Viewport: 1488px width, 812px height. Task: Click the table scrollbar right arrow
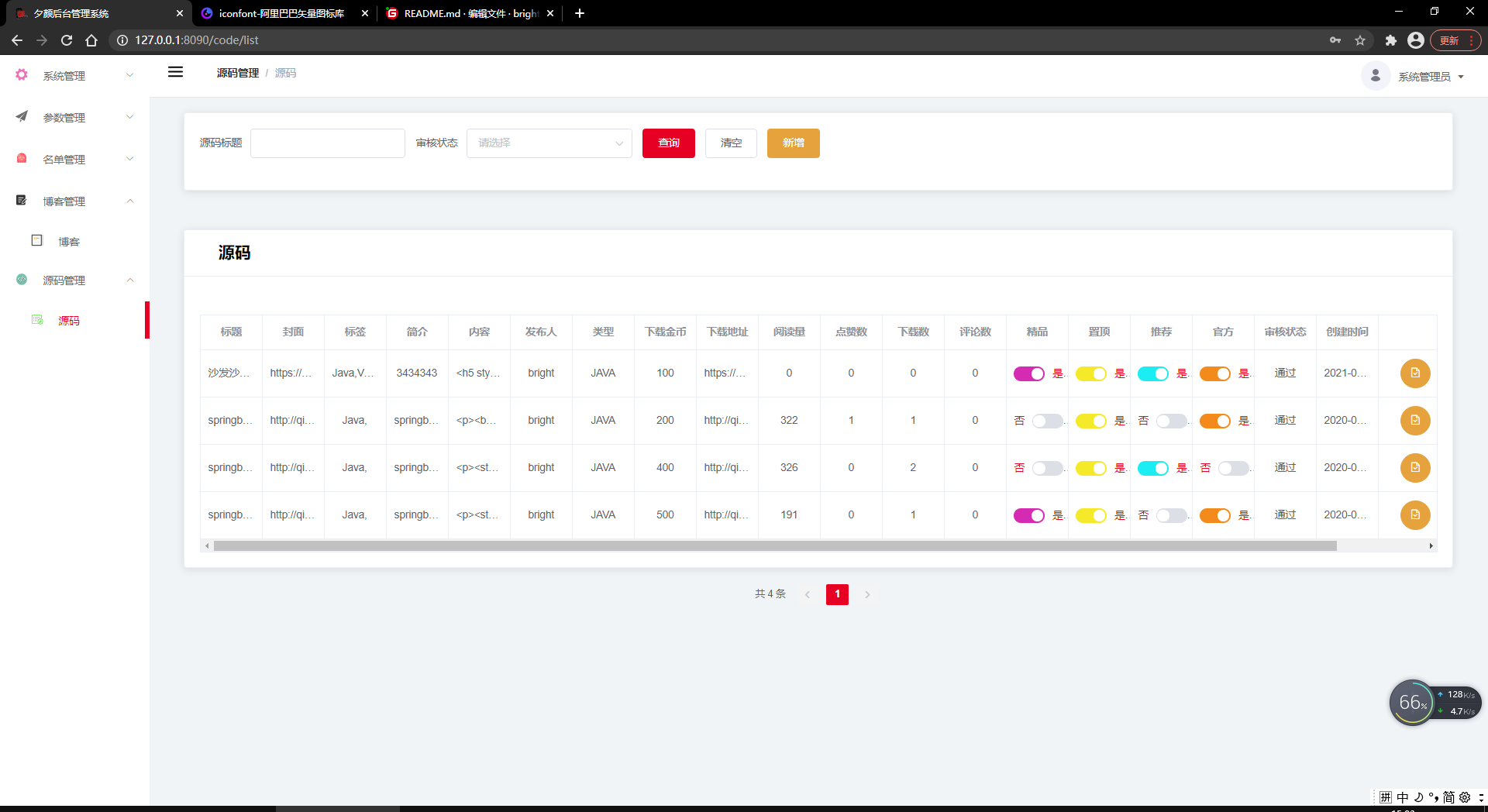tap(1431, 546)
